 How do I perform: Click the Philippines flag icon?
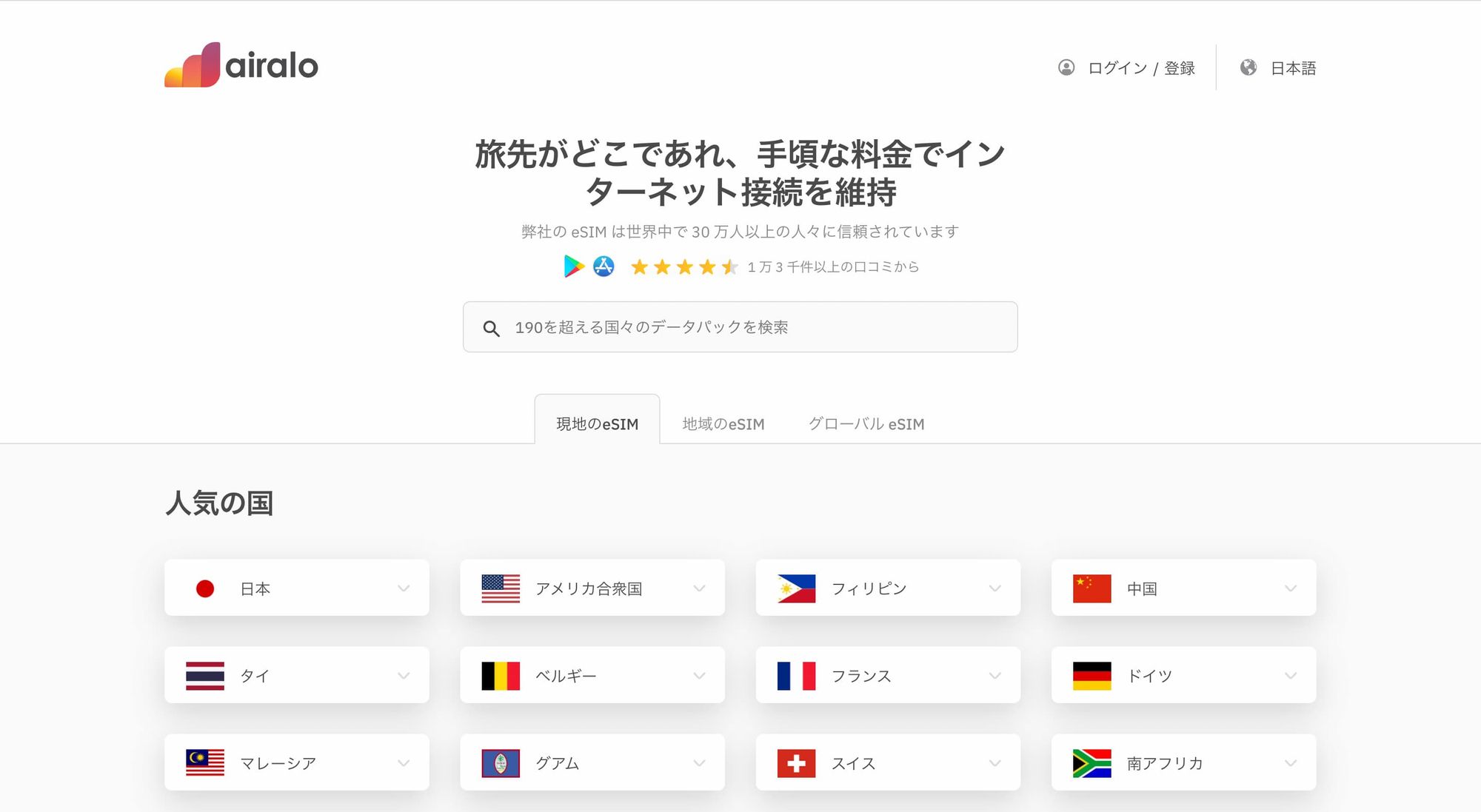(796, 588)
